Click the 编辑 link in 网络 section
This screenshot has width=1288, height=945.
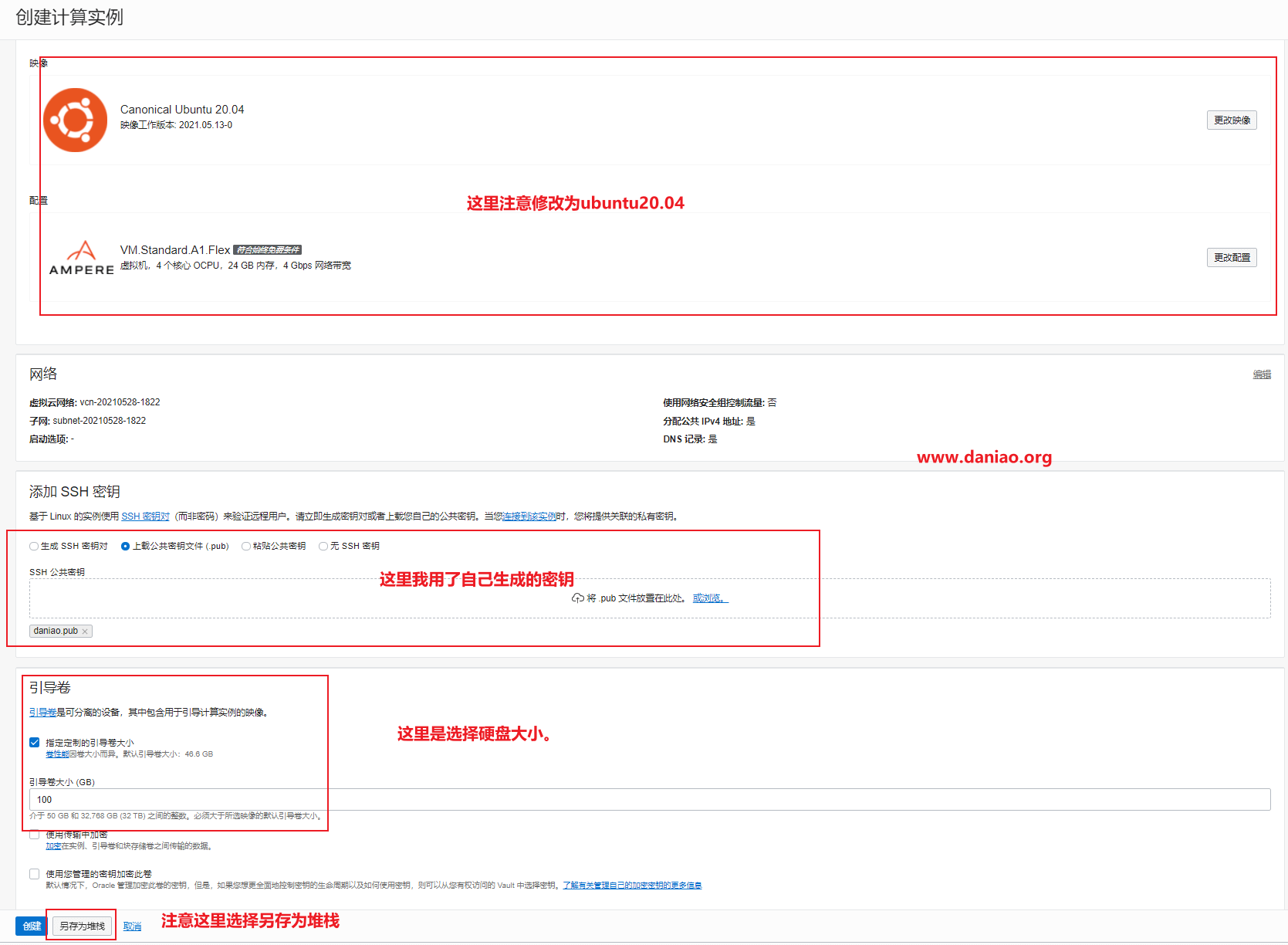1262,374
